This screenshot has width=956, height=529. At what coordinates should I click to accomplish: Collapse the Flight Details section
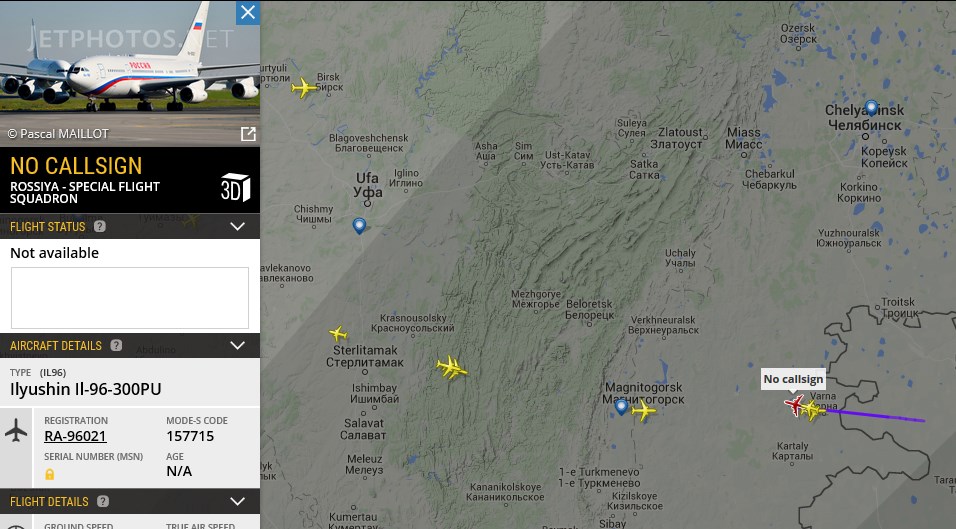[238, 502]
